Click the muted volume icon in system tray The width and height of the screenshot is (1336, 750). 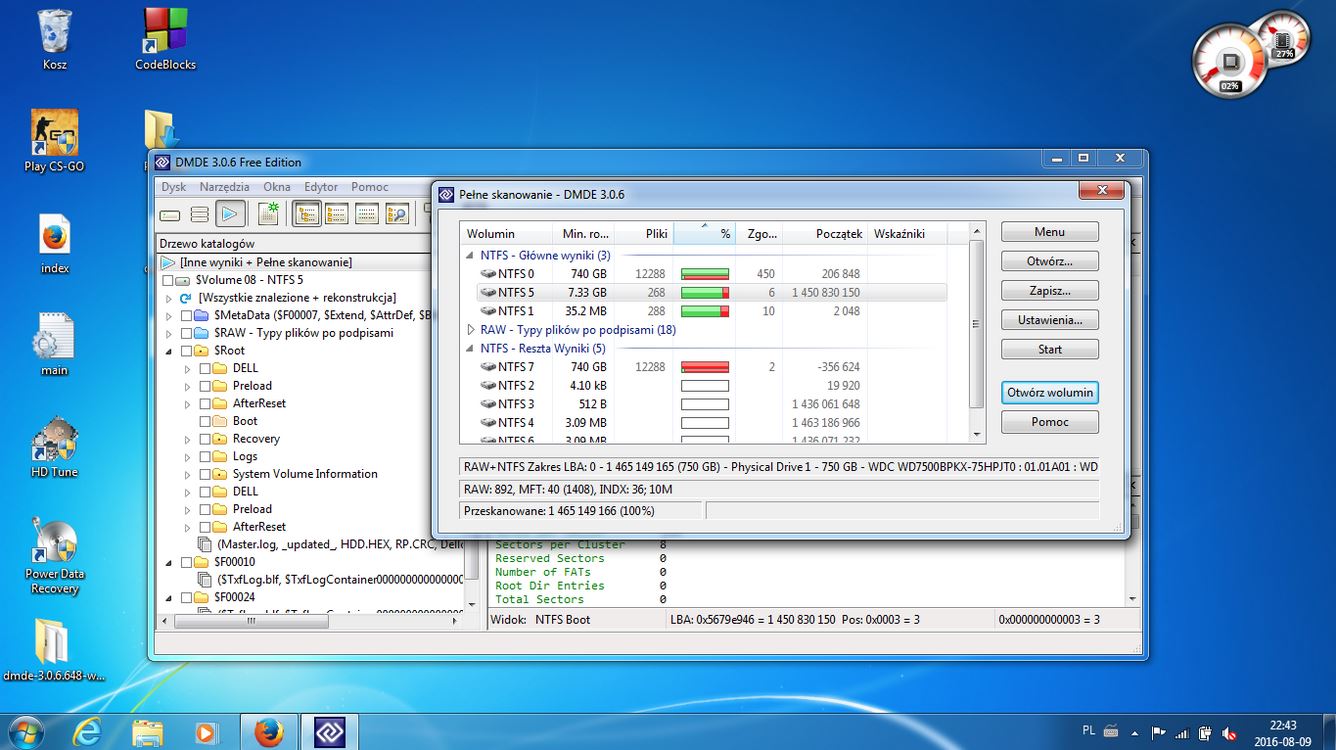point(1229,733)
